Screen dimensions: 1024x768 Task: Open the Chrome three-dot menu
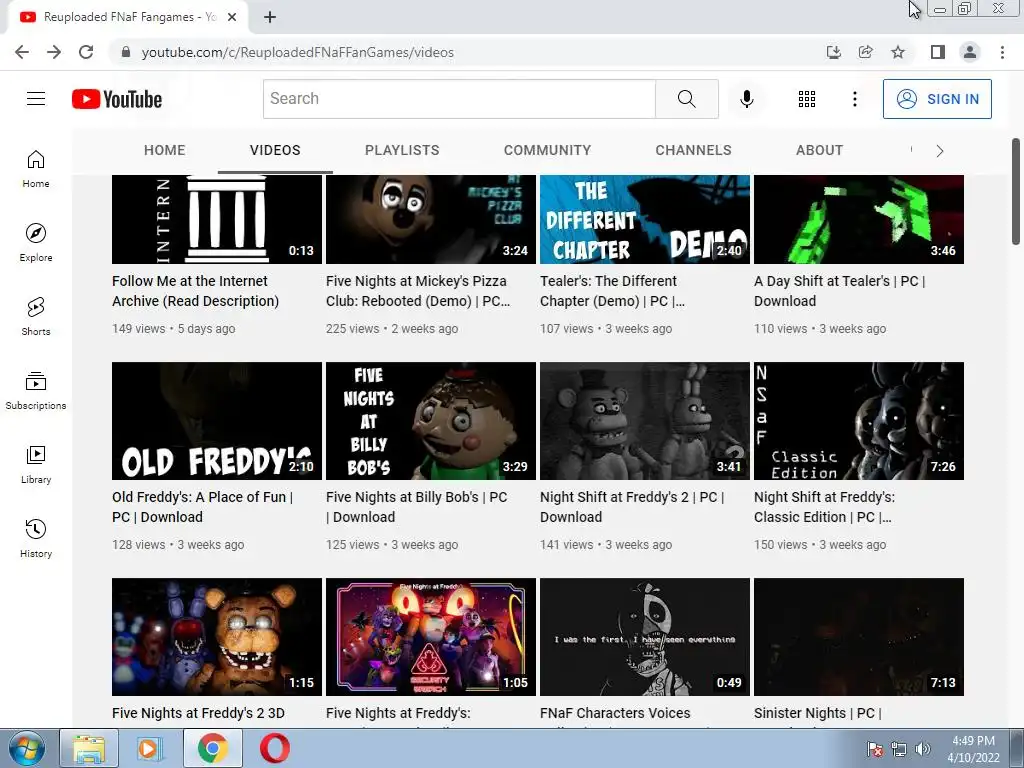pos(1002,52)
